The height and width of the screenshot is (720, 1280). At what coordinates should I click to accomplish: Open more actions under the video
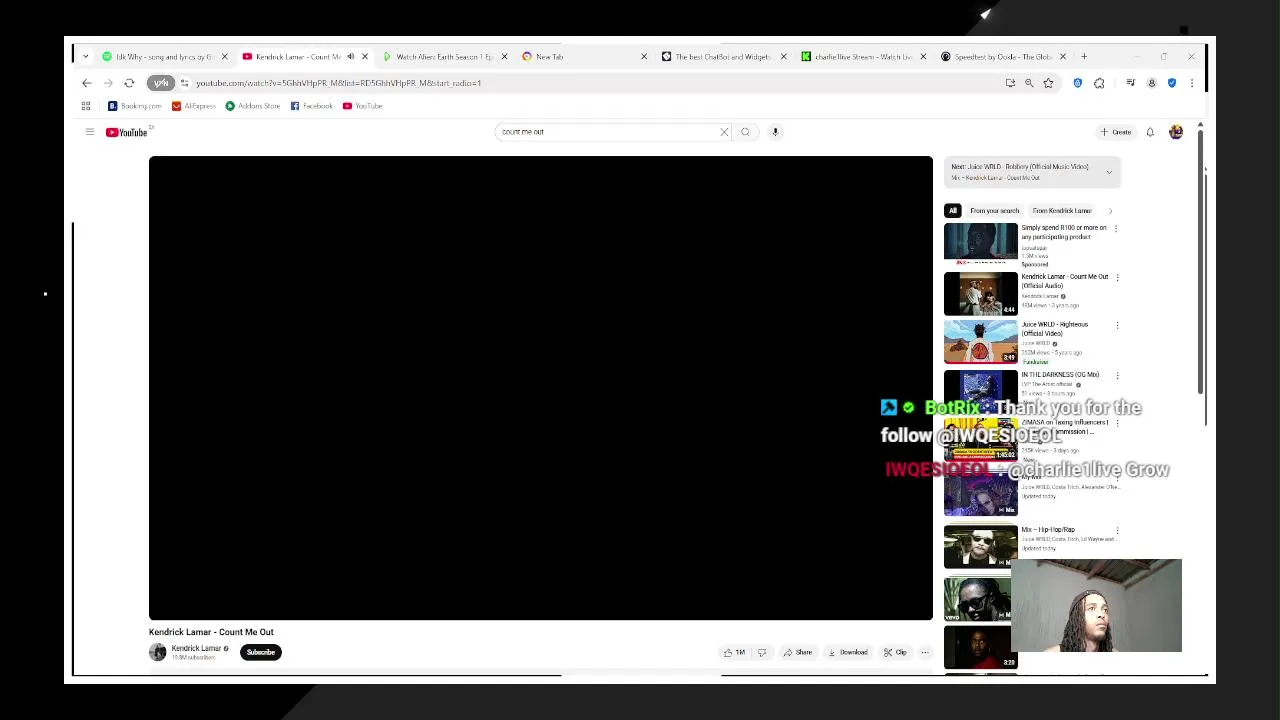(925, 652)
